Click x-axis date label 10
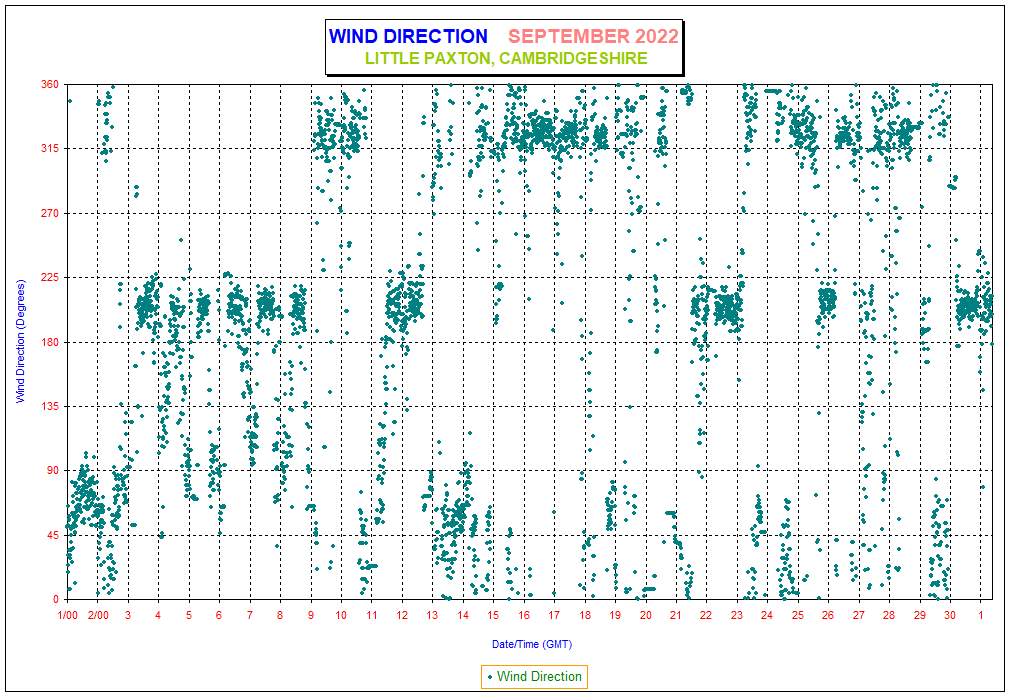 (341, 616)
